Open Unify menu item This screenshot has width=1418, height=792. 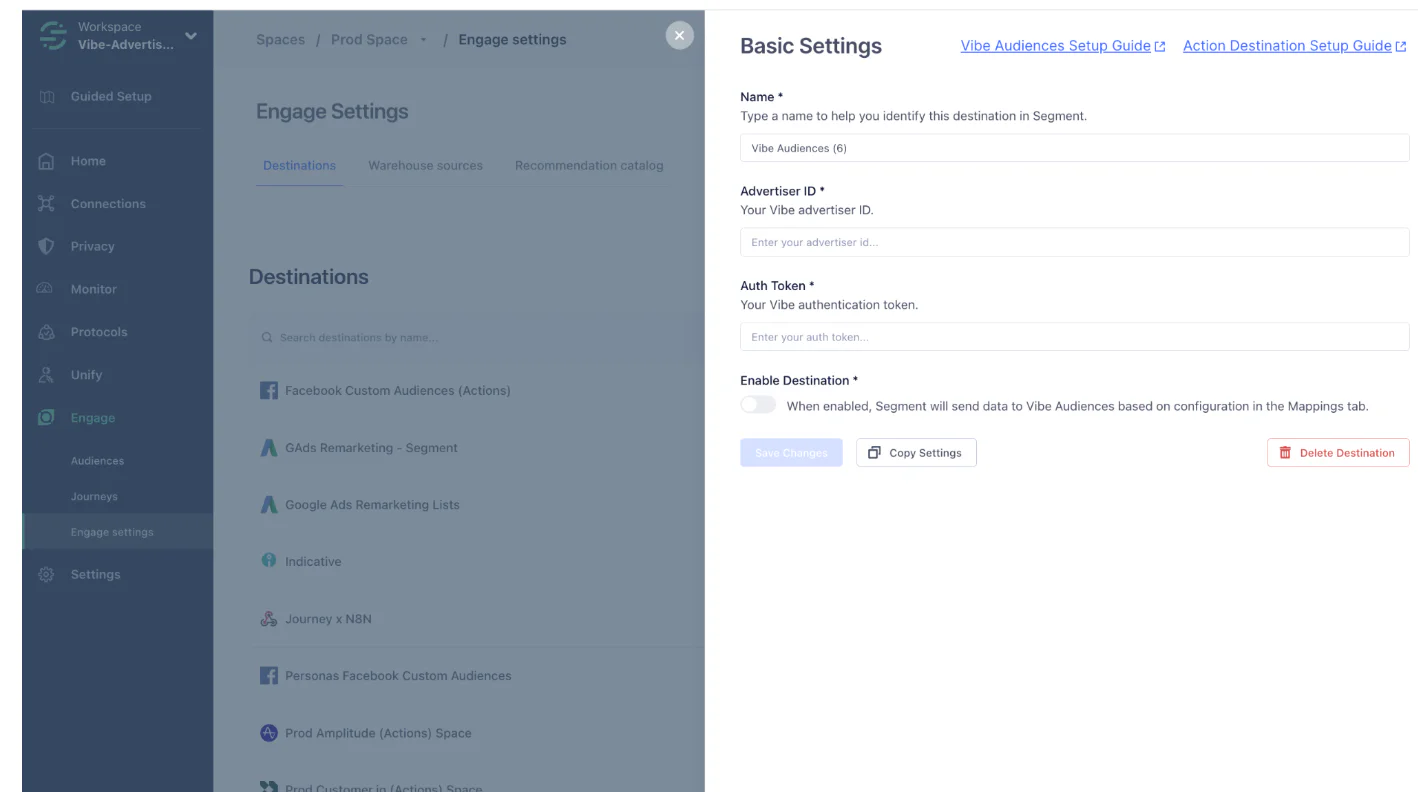pos(87,375)
